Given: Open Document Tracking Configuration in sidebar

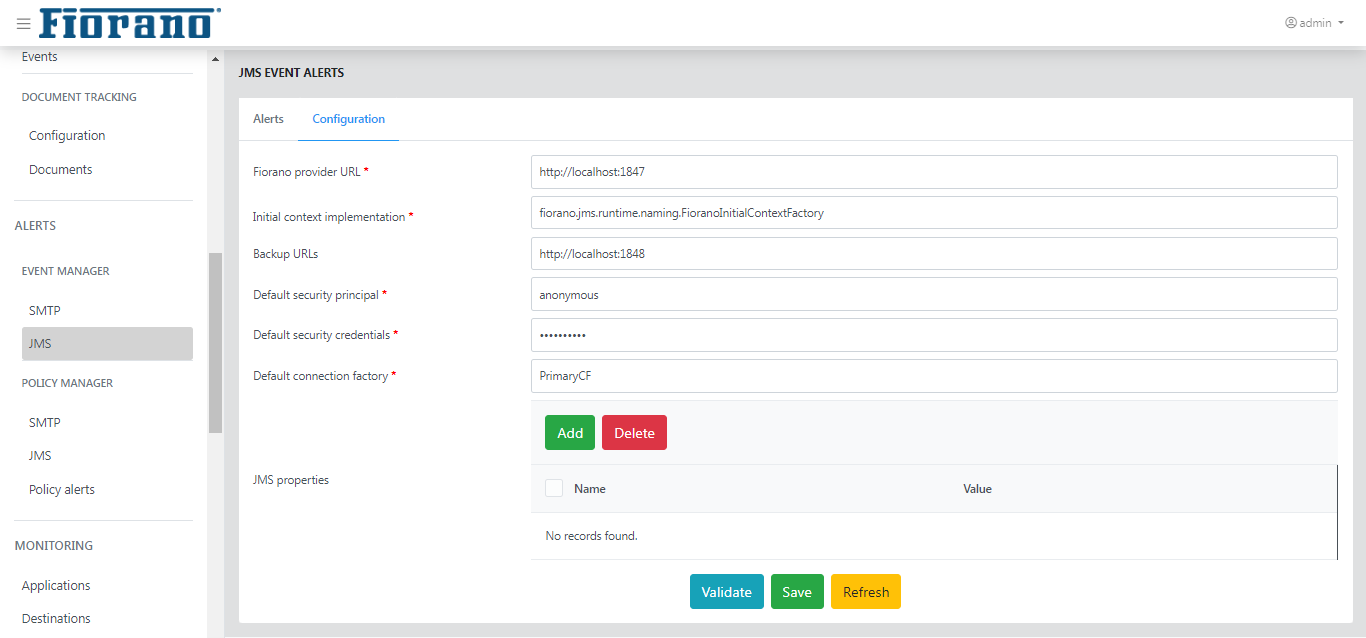Looking at the screenshot, I should pyautogui.click(x=67, y=136).
